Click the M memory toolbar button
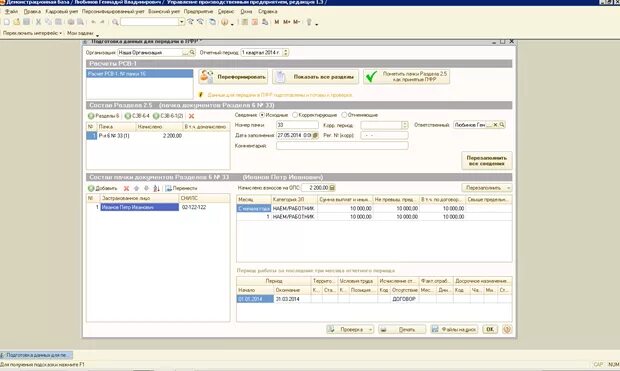 tap(276, 22)
